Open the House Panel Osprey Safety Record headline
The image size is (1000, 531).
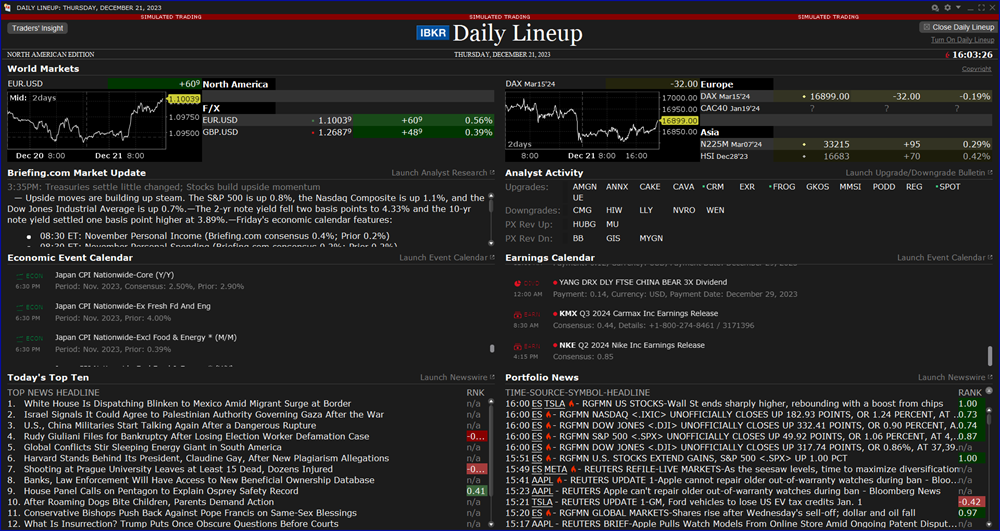[161, 491]
